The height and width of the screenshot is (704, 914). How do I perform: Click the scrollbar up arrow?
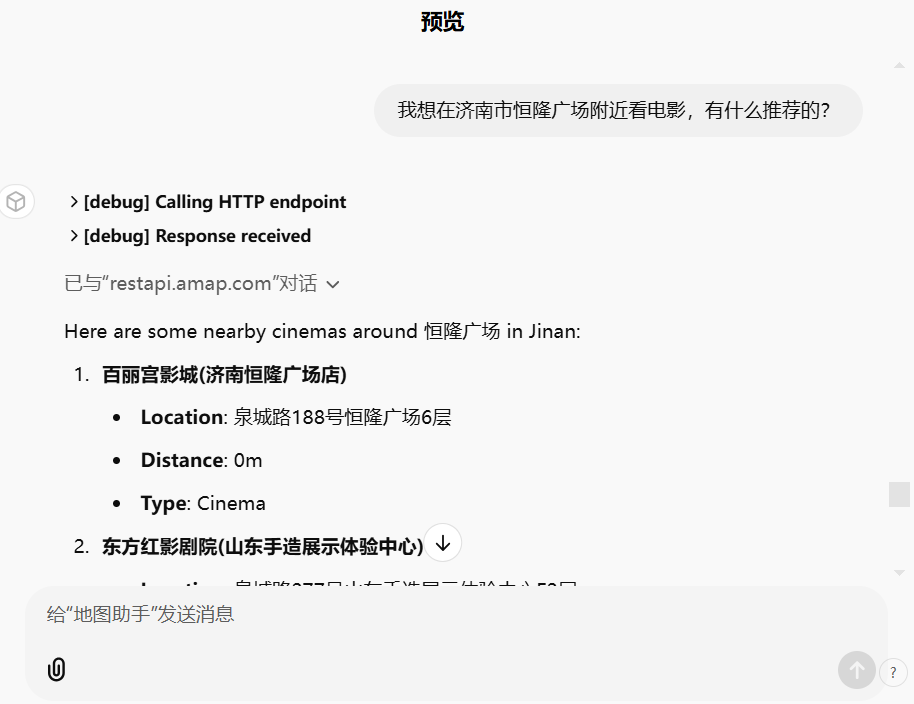(x=899, y=66)
